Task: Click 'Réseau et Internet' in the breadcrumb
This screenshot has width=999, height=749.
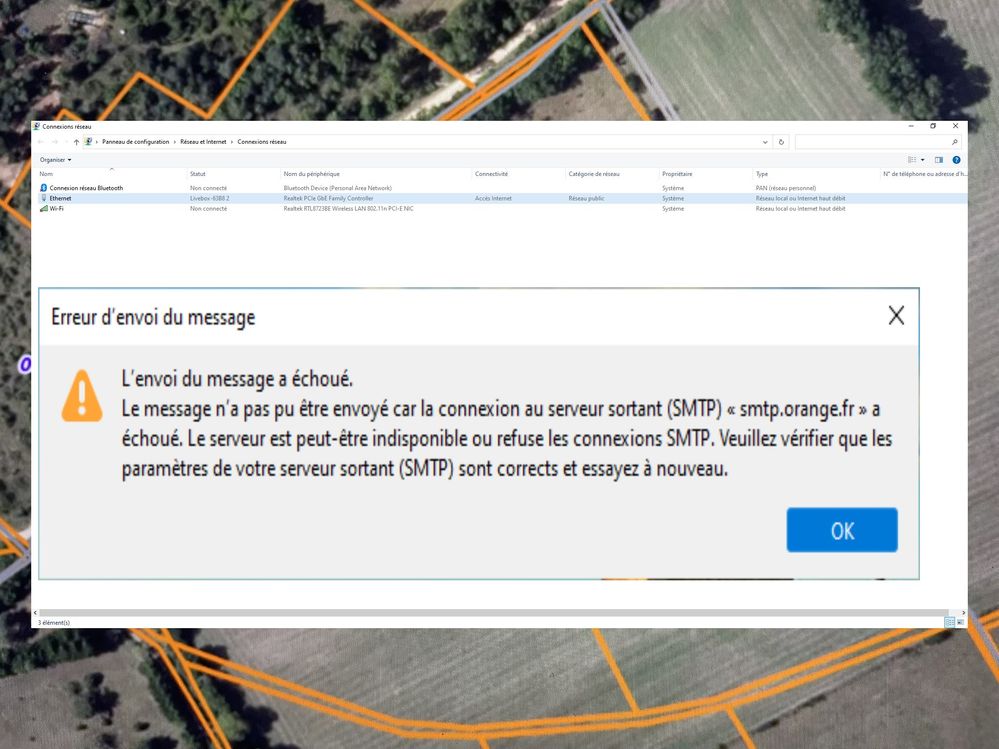Action: click(205, 142)
